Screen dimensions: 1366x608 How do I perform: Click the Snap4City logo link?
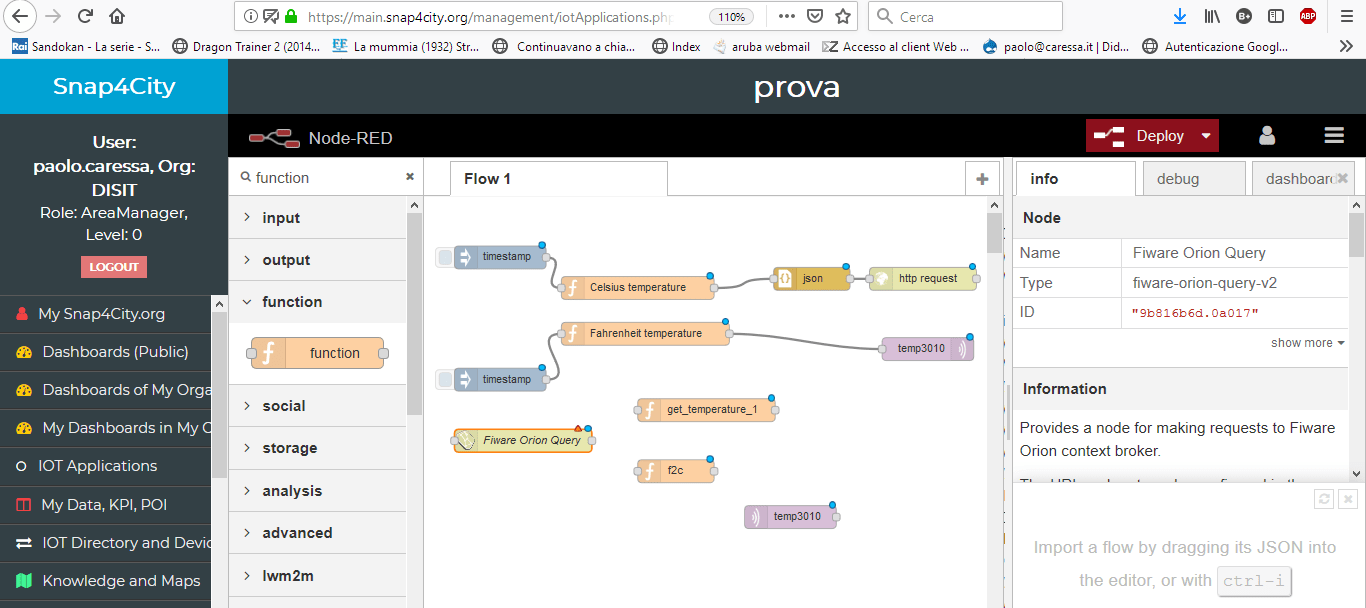114,87
